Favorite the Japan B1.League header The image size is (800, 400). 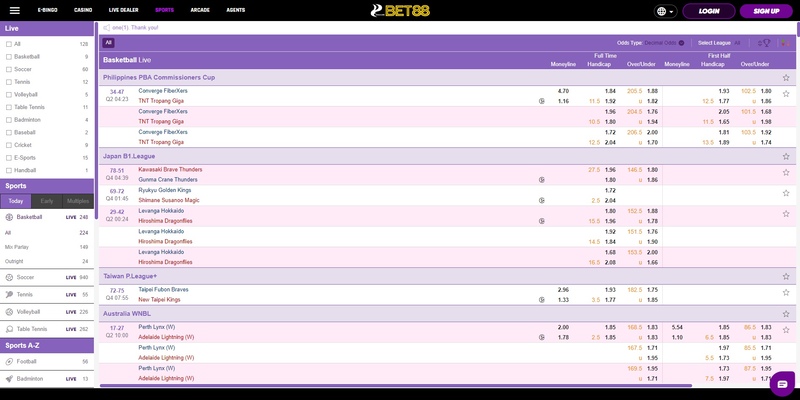786,156
